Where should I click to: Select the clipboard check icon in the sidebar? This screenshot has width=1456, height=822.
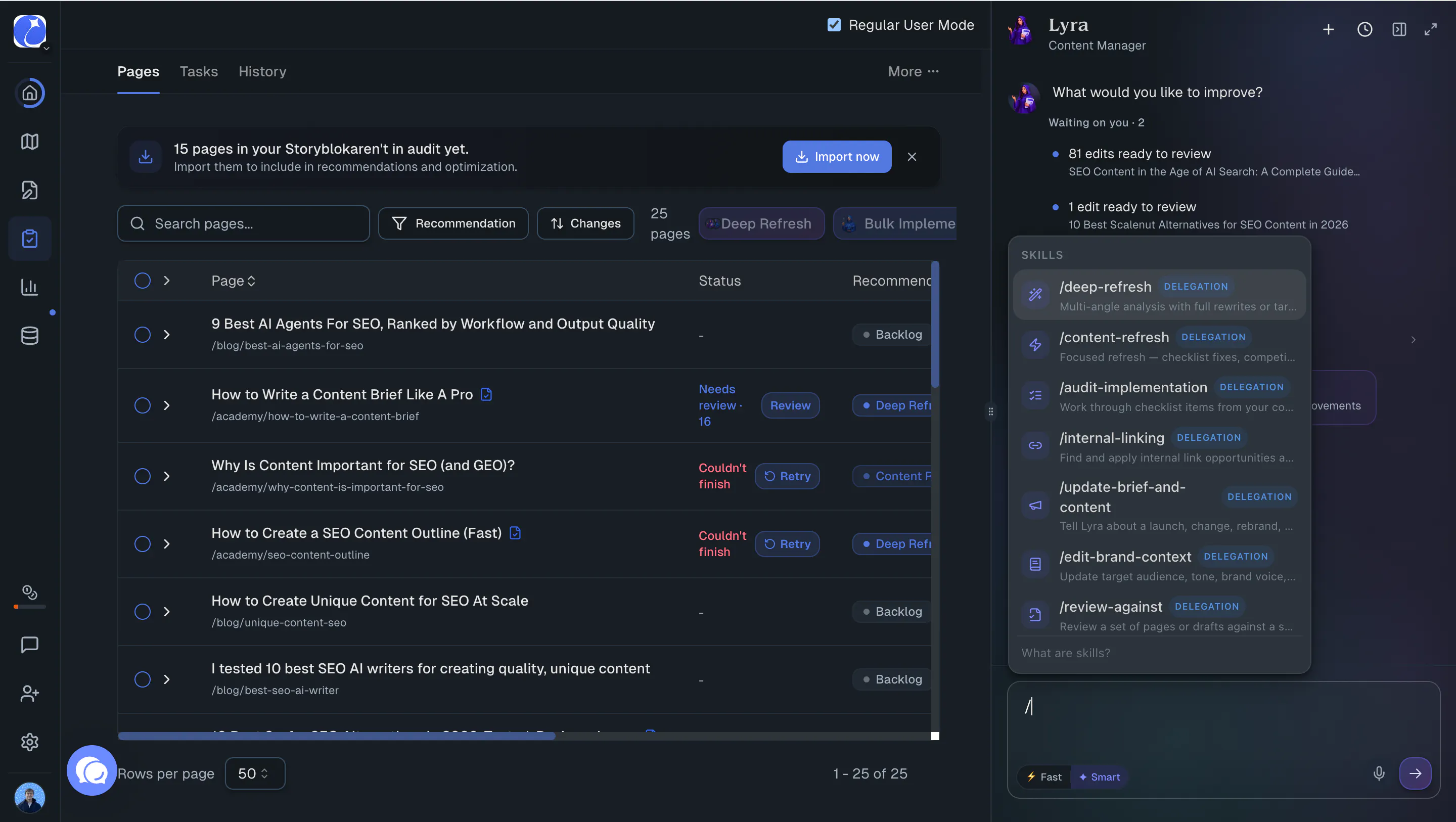29,239
